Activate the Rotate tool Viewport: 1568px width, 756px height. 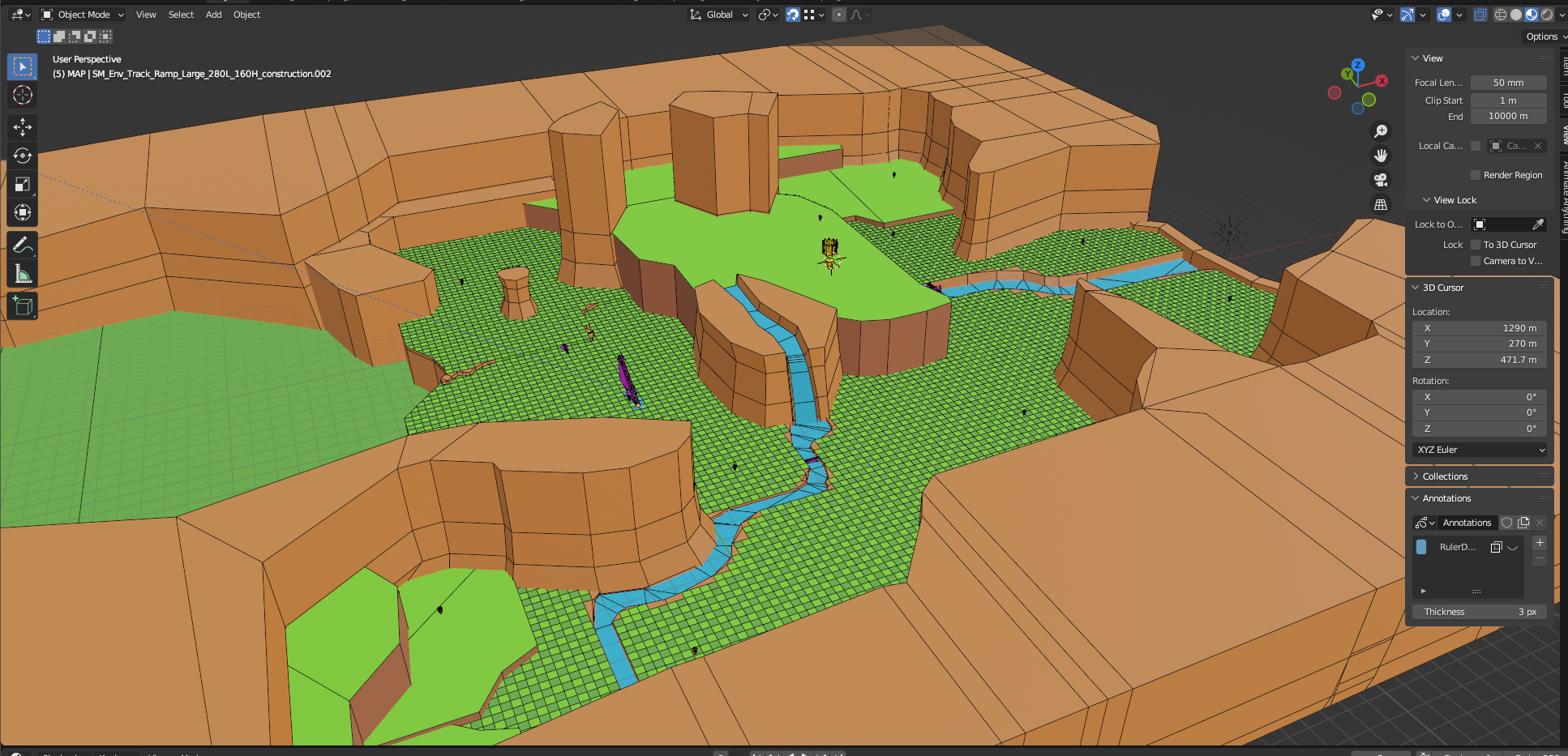[x=23, y=156]
